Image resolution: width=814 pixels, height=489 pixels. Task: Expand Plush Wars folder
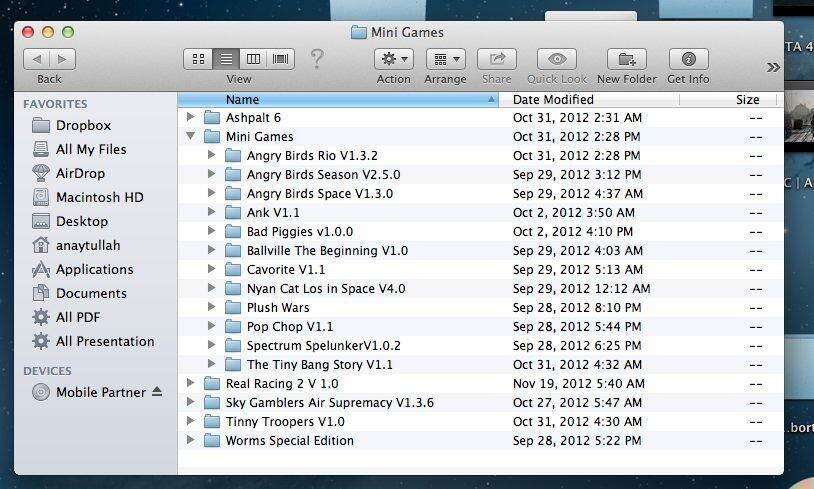click(211, 307)
